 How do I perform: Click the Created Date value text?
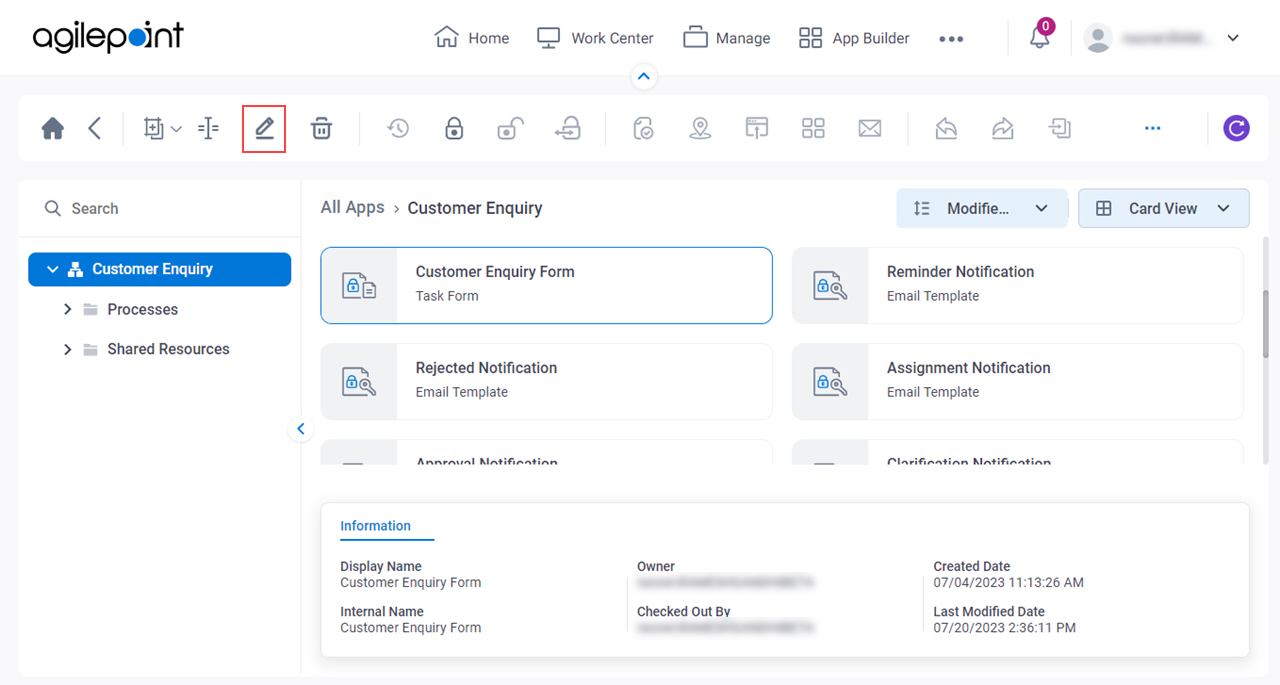pos(1008,582)
